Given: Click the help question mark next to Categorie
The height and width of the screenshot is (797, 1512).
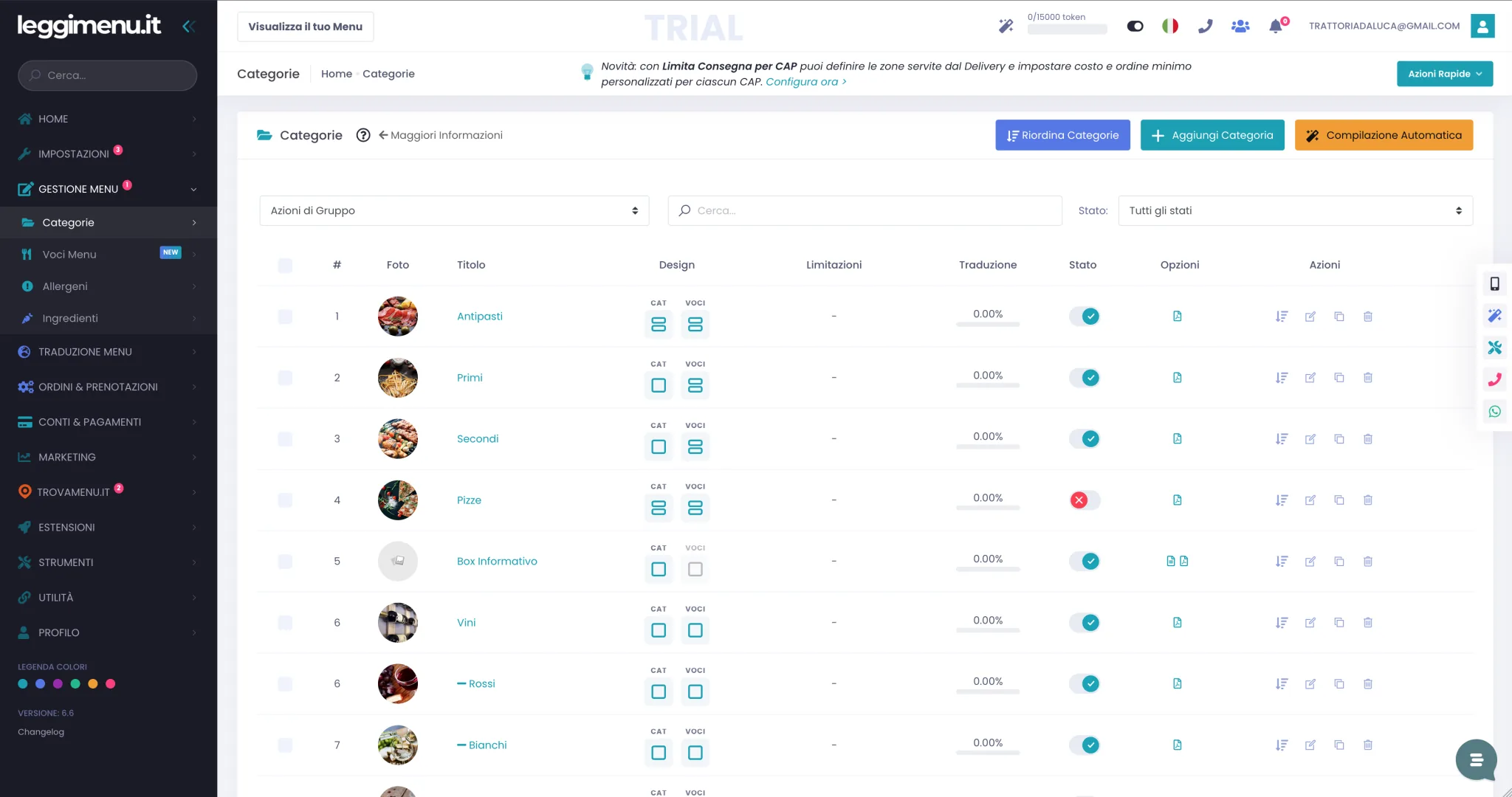Looking at the screenshot, I should coord(363,135).
